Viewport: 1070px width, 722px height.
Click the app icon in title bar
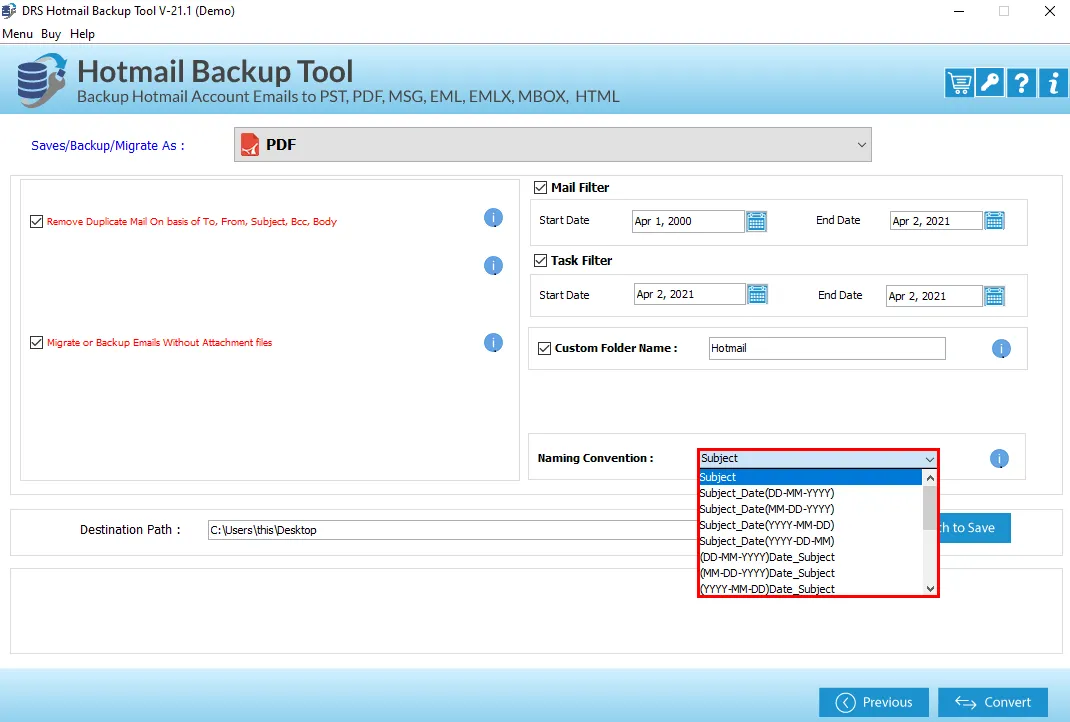pyautogui.click(x=9, y=11)
